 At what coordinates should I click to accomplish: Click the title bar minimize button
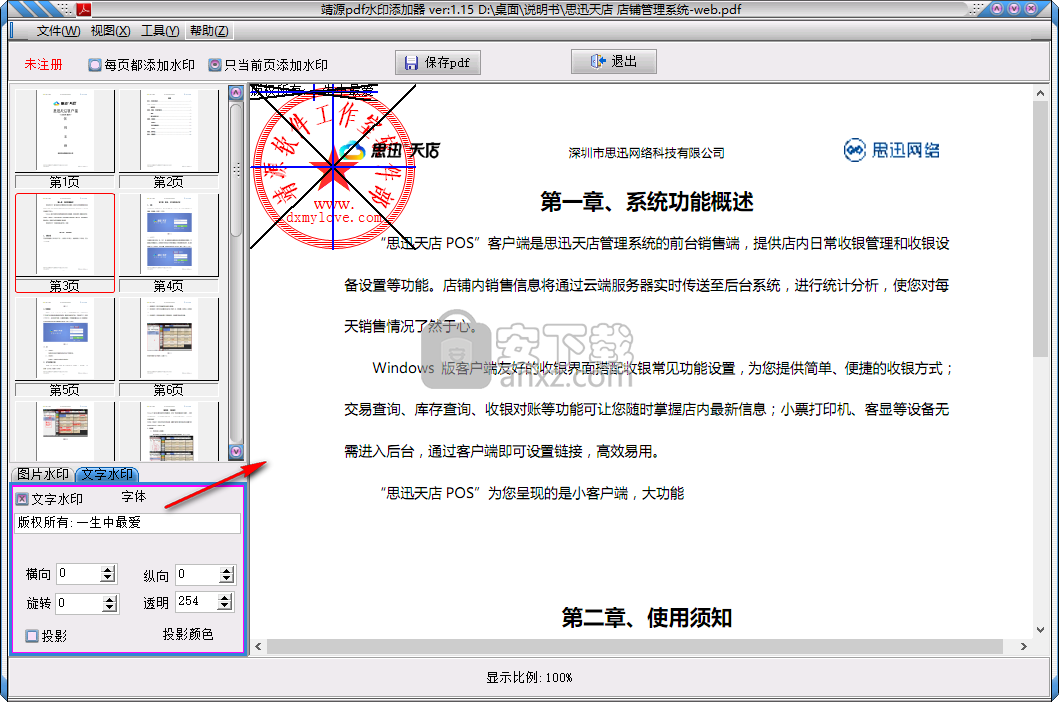997,9
